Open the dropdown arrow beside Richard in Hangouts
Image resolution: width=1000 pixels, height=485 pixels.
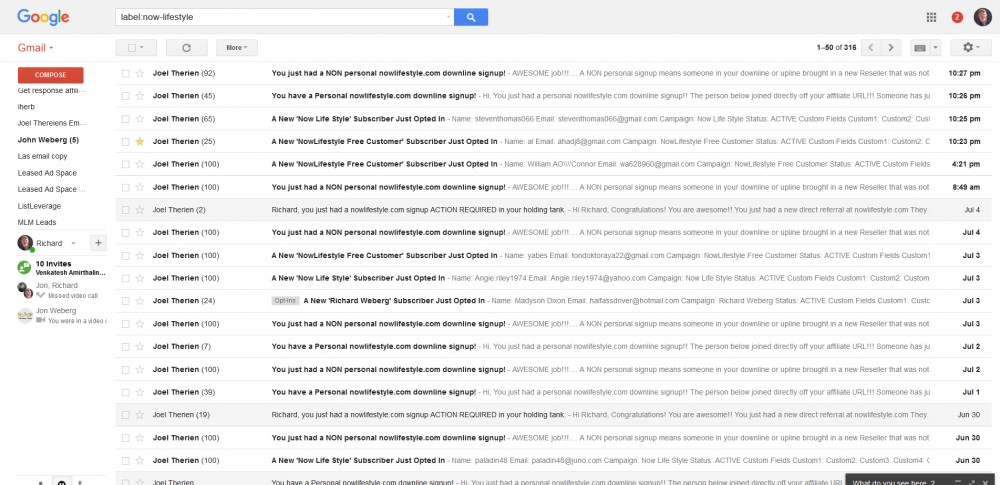pos(73,243)
